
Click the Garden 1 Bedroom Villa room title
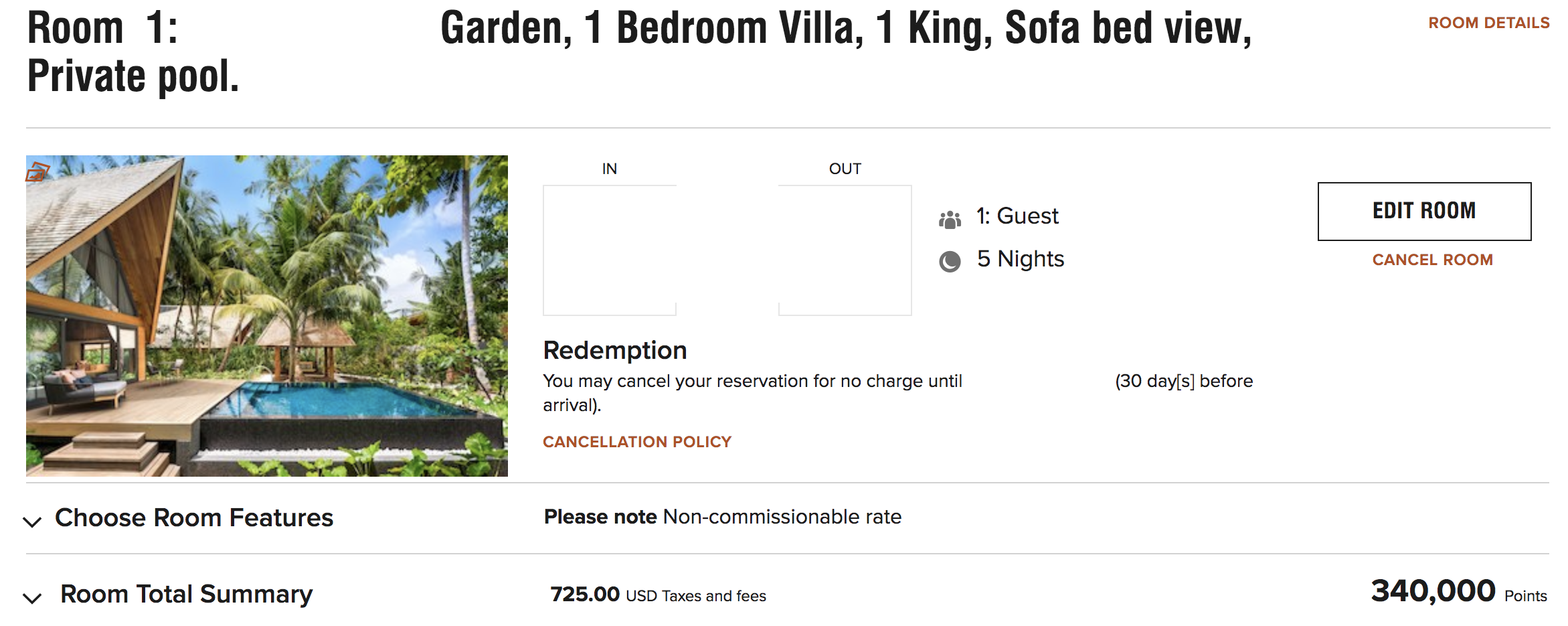[845, 28]
